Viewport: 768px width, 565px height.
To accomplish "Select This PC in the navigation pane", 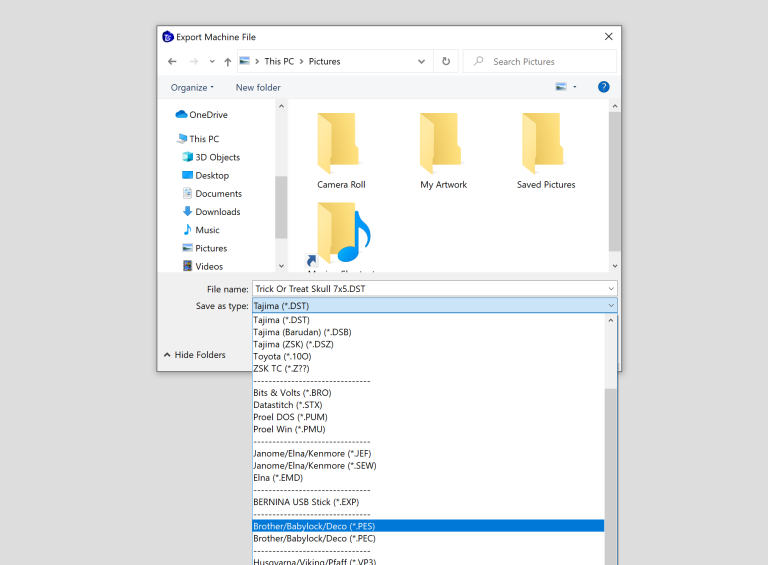I will [198, 139].
